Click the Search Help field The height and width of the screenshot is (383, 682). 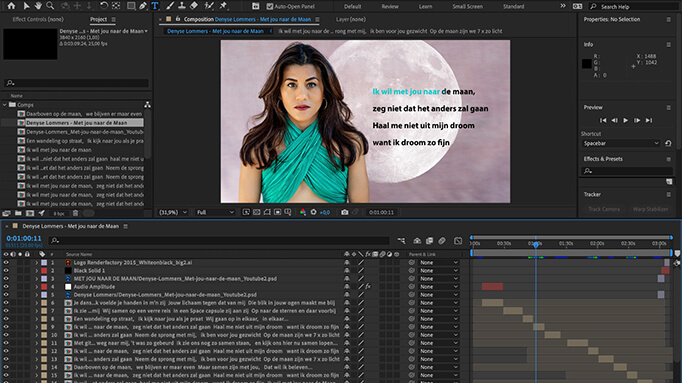(633, 7)
